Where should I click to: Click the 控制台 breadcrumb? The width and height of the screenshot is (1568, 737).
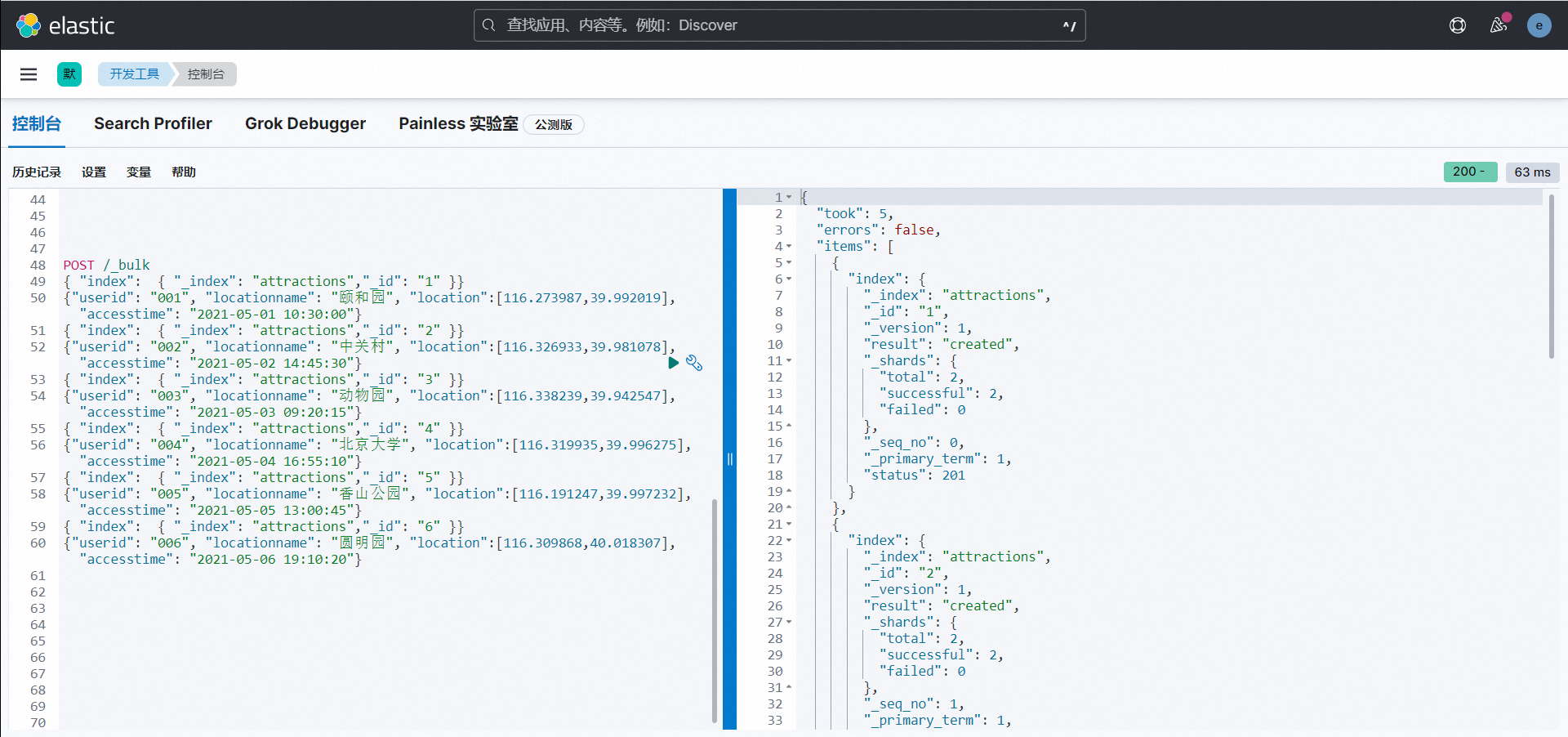[206, 74]
